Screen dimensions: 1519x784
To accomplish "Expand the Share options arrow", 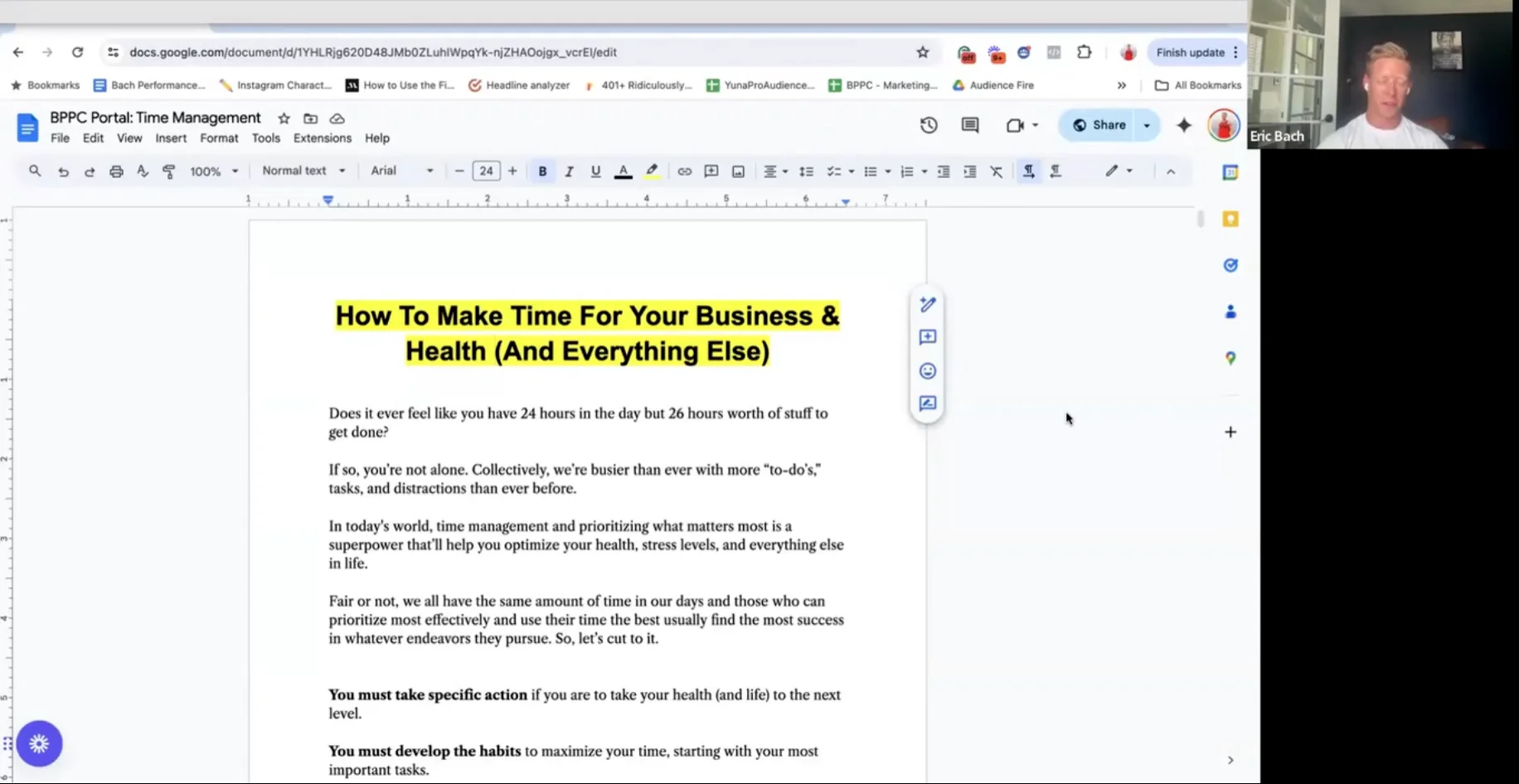I will pos(1147,125).
